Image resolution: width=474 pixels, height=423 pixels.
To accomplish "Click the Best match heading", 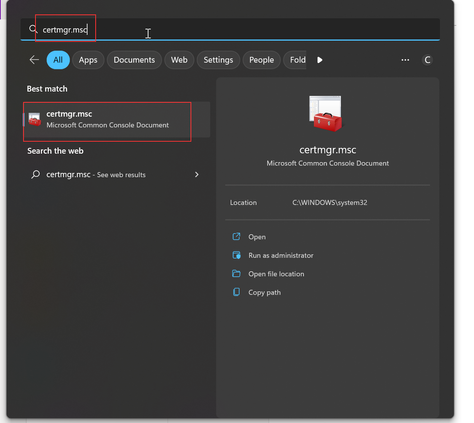I will 47,89.
